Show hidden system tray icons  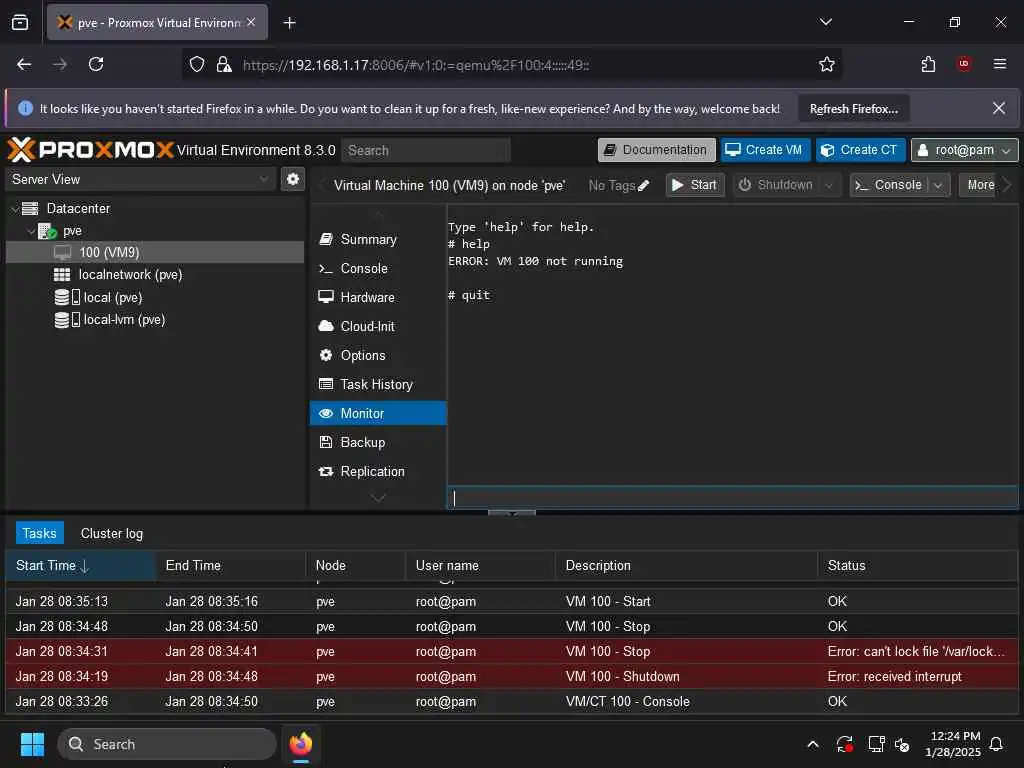813,744
